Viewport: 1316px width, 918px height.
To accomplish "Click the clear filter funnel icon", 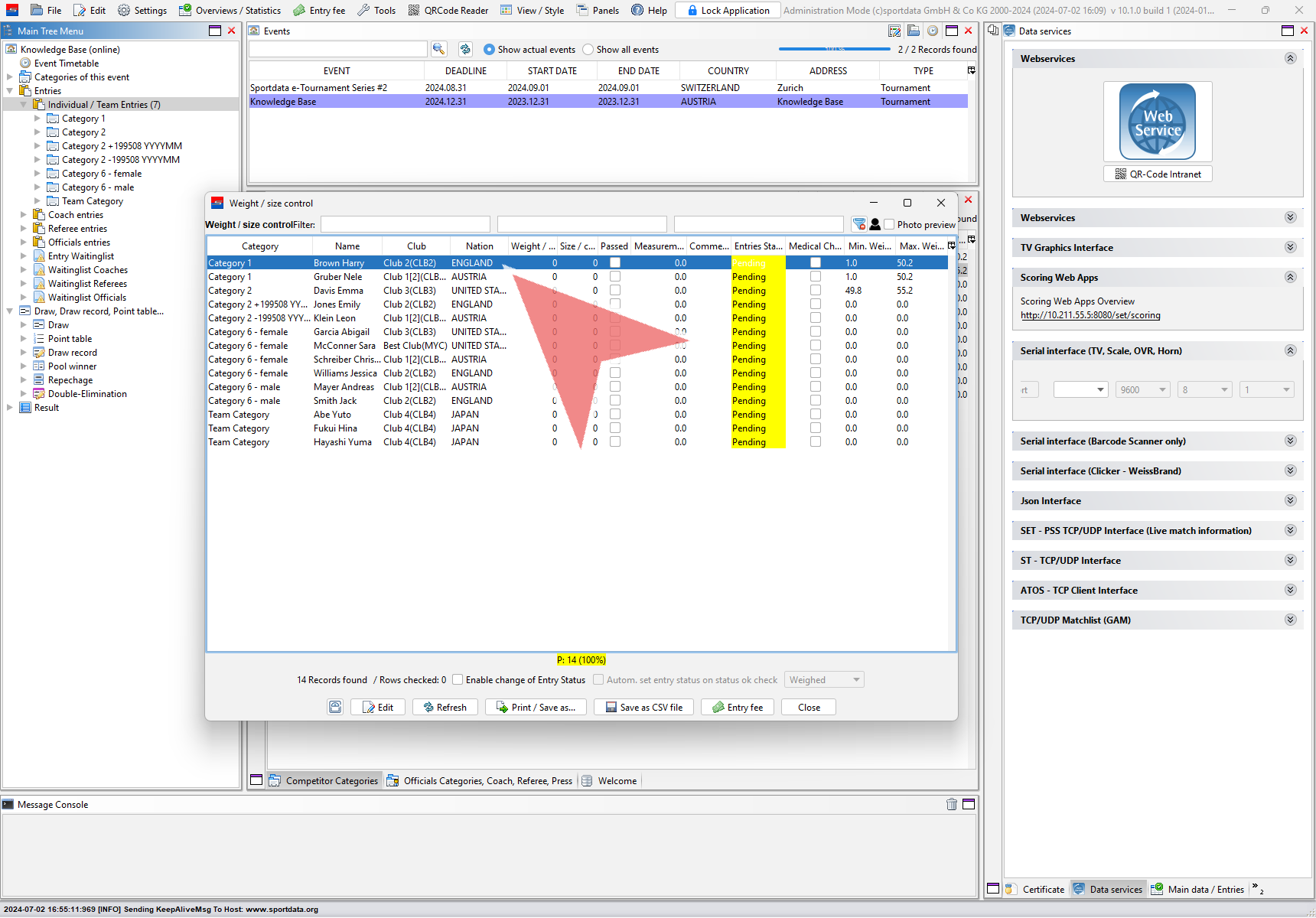I will tap(859, 224).
